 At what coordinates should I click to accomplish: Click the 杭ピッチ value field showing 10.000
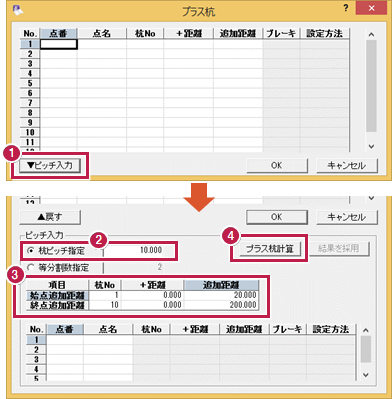tap(133, 250)
